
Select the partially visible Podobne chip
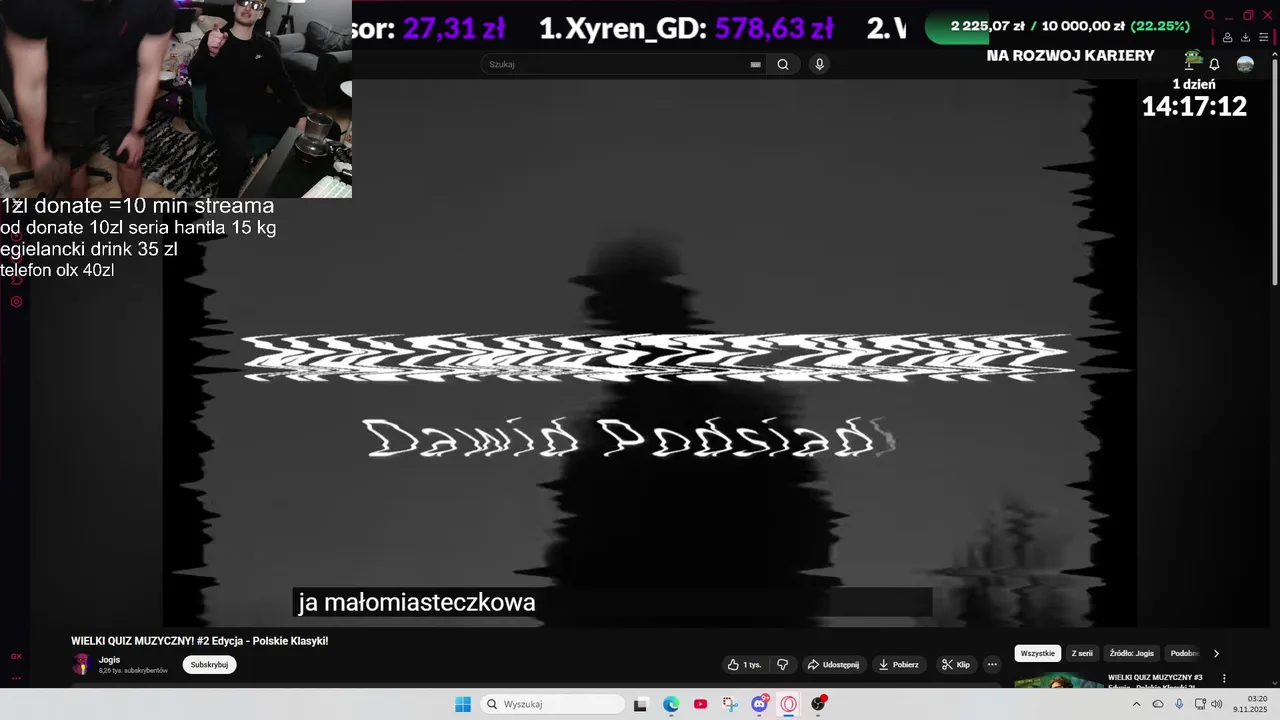[1185, 653]
